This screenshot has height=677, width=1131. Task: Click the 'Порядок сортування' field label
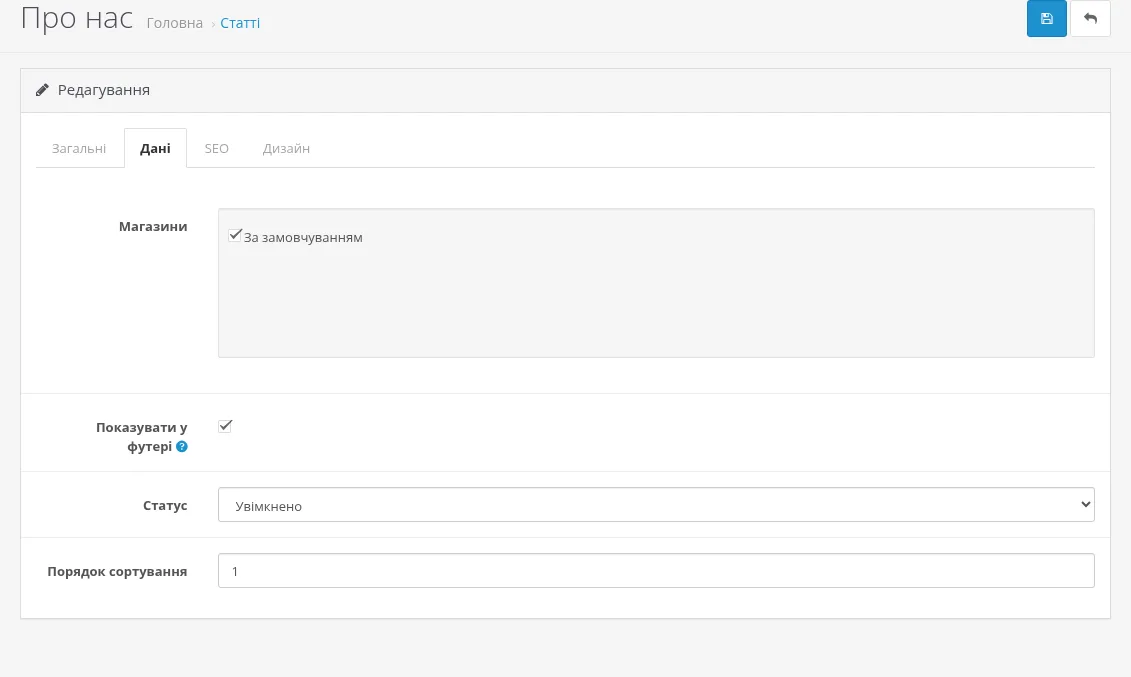coord(118,572)
